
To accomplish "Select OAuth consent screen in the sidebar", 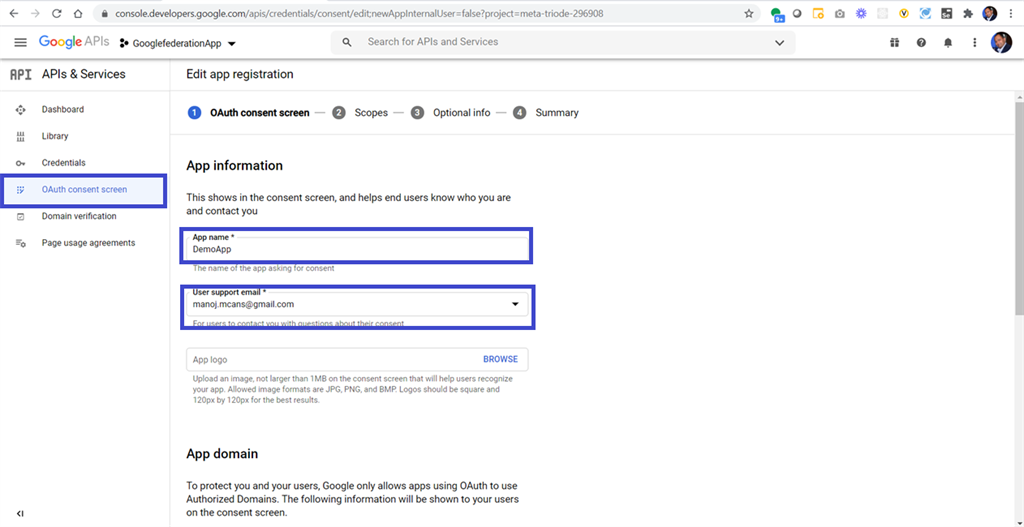I will [83, 190].
